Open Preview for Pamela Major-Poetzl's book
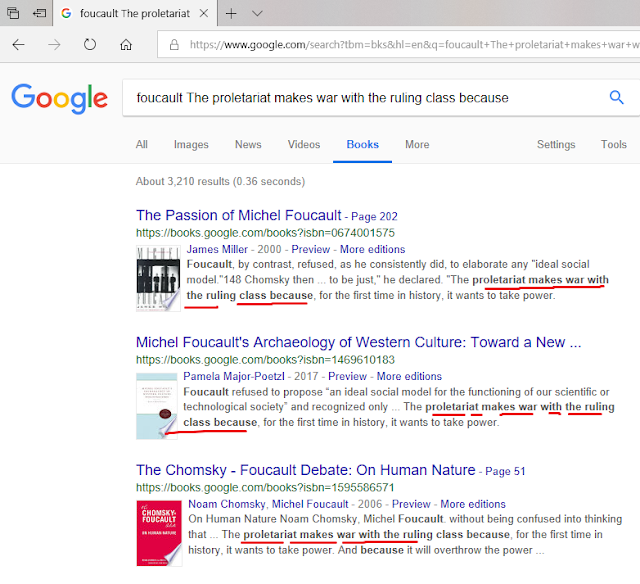Image resolution: width=640 pixels, height=584 pixels. pyautogui.click(x=347, y=376)
